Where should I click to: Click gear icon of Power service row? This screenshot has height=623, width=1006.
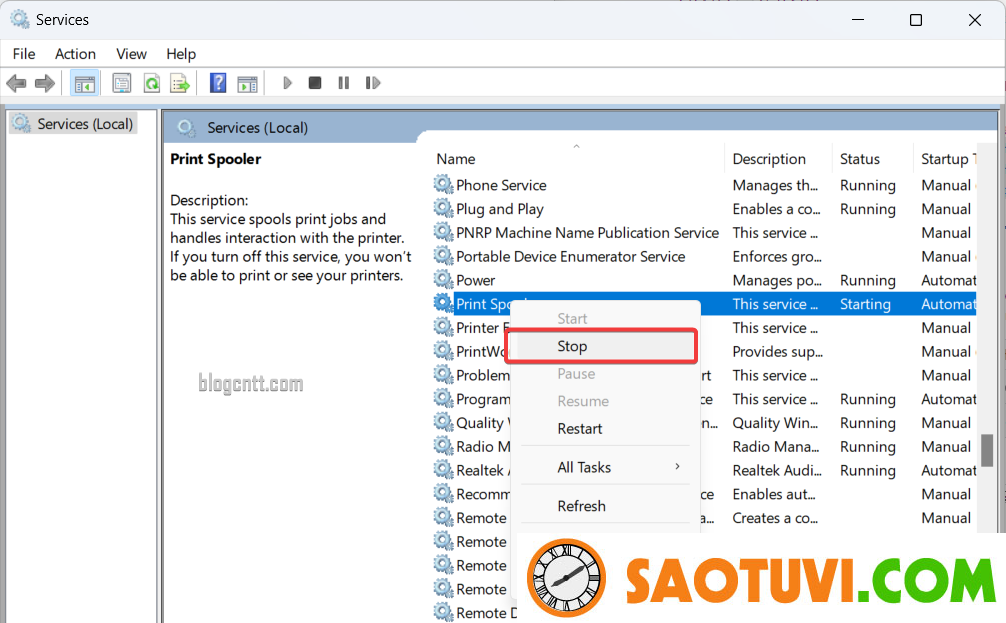pos(443,279)
